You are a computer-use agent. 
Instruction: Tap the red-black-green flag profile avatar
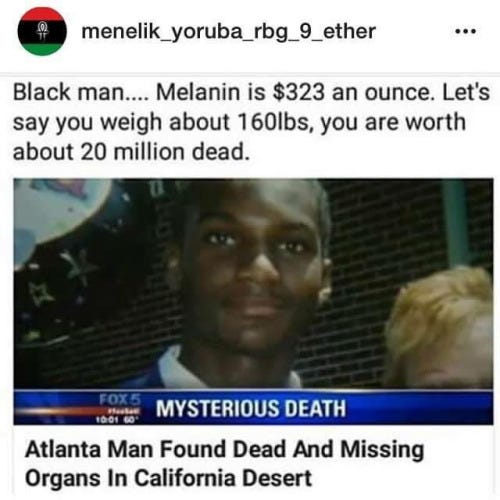tap(42, 31)
